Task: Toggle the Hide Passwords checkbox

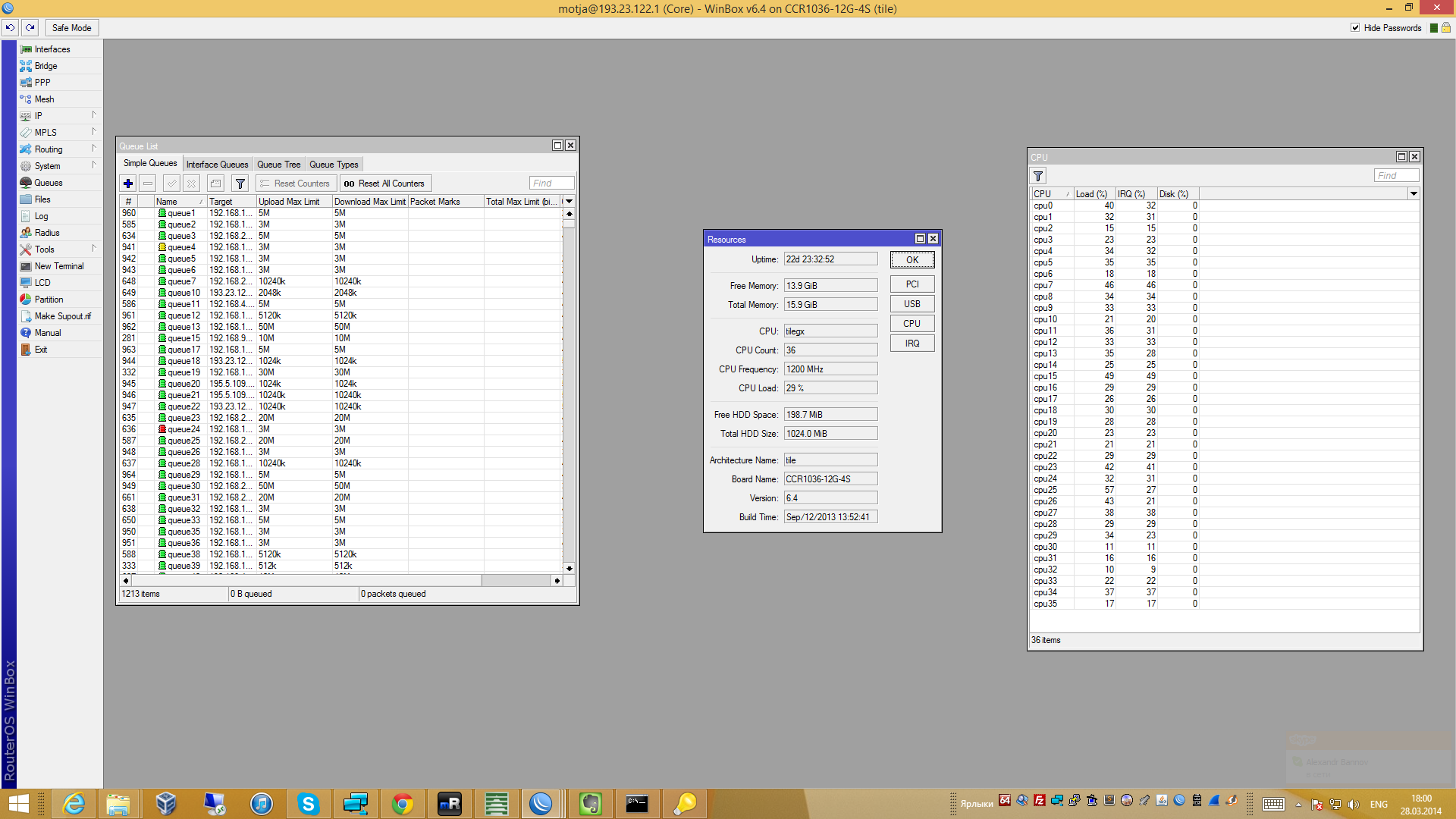Action: pos(1355,28)
